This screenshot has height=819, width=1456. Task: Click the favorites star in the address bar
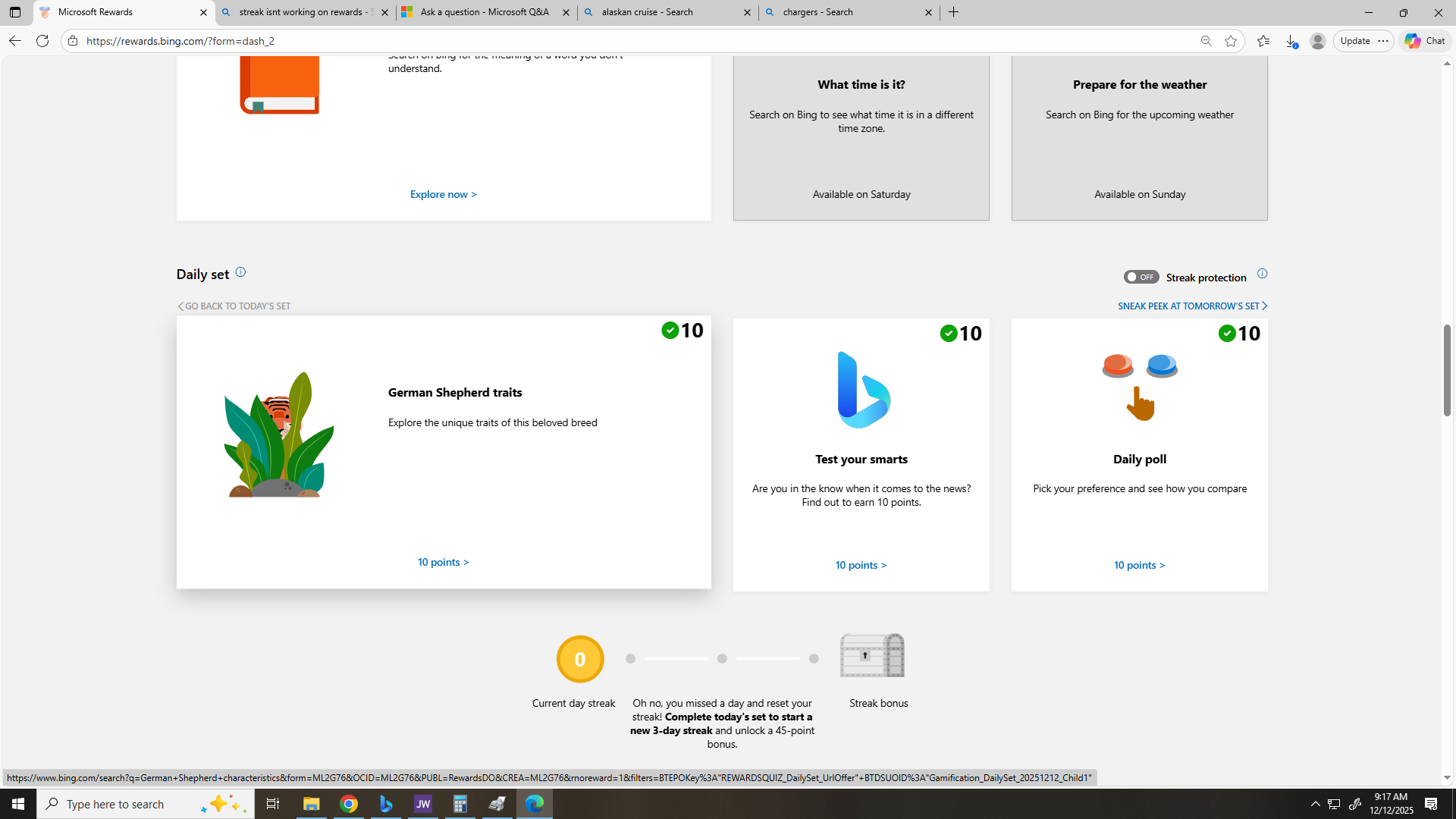click(x=1231, y=41)
